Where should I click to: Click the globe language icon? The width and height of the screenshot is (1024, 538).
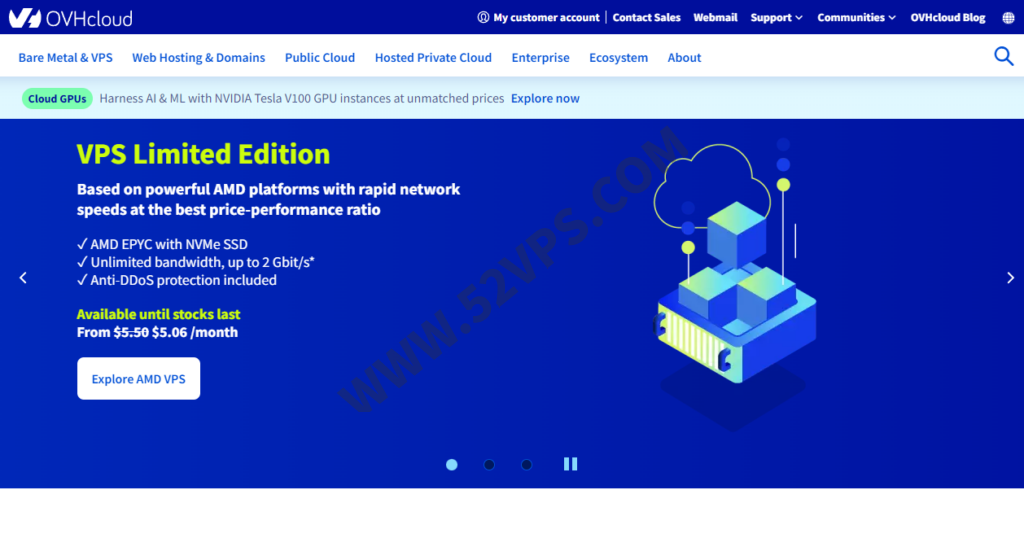click(1008, 18)
